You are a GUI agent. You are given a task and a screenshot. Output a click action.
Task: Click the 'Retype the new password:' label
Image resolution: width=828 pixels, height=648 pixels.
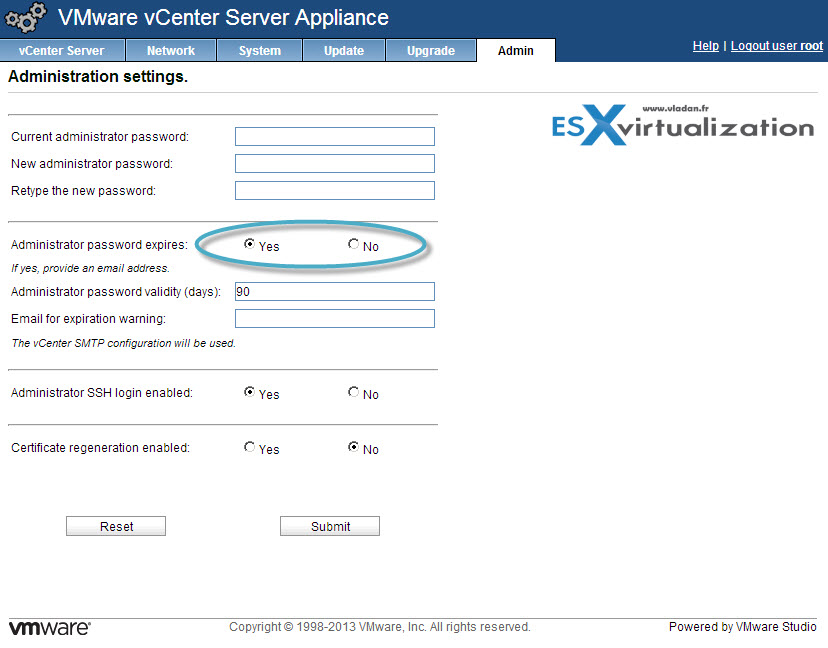83,191
